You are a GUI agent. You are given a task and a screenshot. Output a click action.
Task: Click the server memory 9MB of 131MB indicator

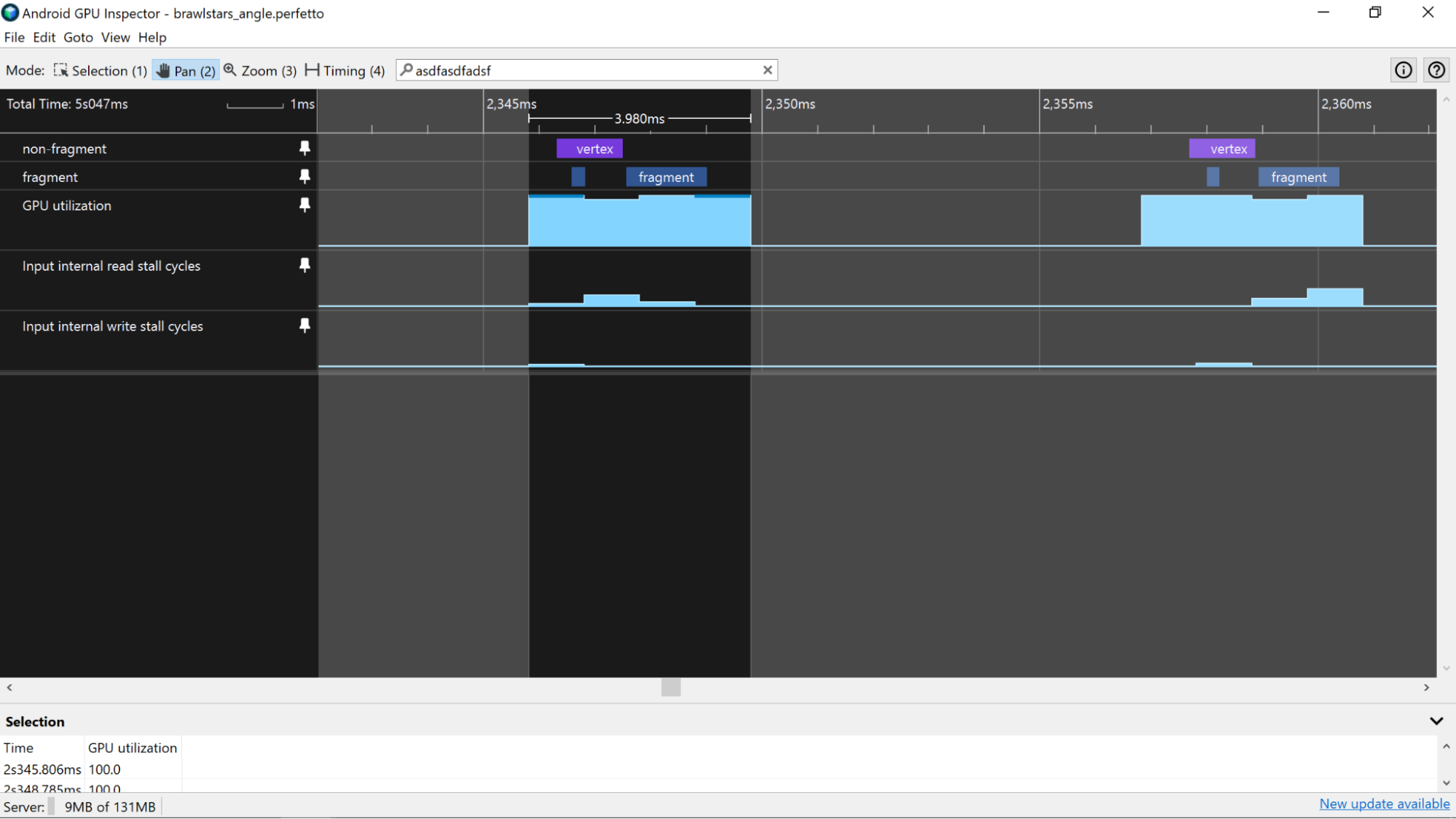[110, 807]
